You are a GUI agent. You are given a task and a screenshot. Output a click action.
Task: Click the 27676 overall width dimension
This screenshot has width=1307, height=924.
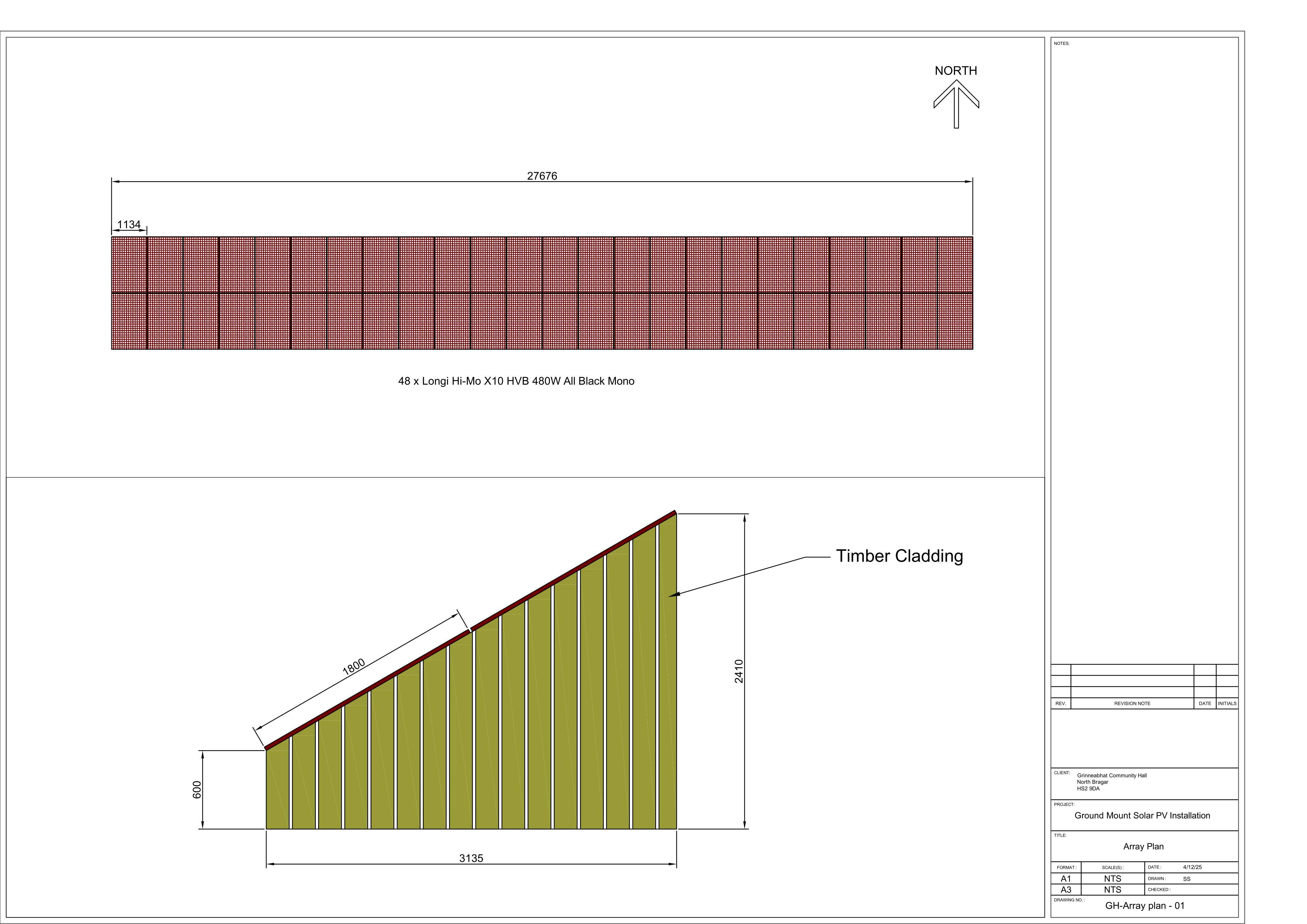542,176
